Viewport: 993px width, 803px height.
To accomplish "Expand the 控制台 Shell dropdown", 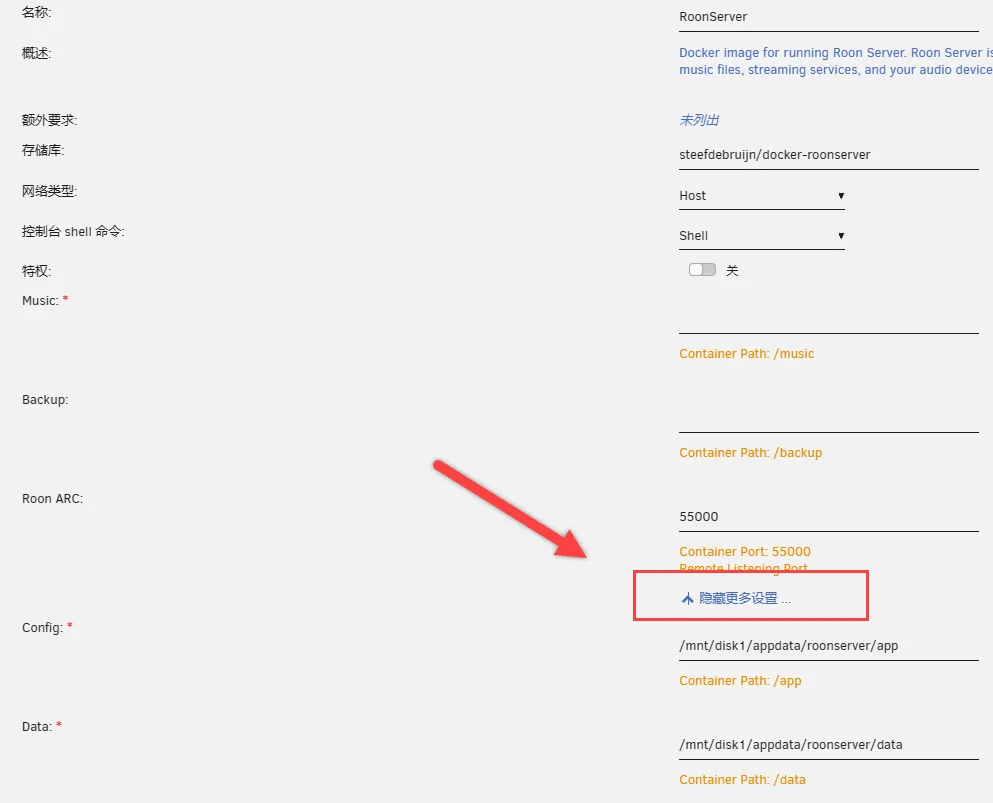I will point(761,236).
